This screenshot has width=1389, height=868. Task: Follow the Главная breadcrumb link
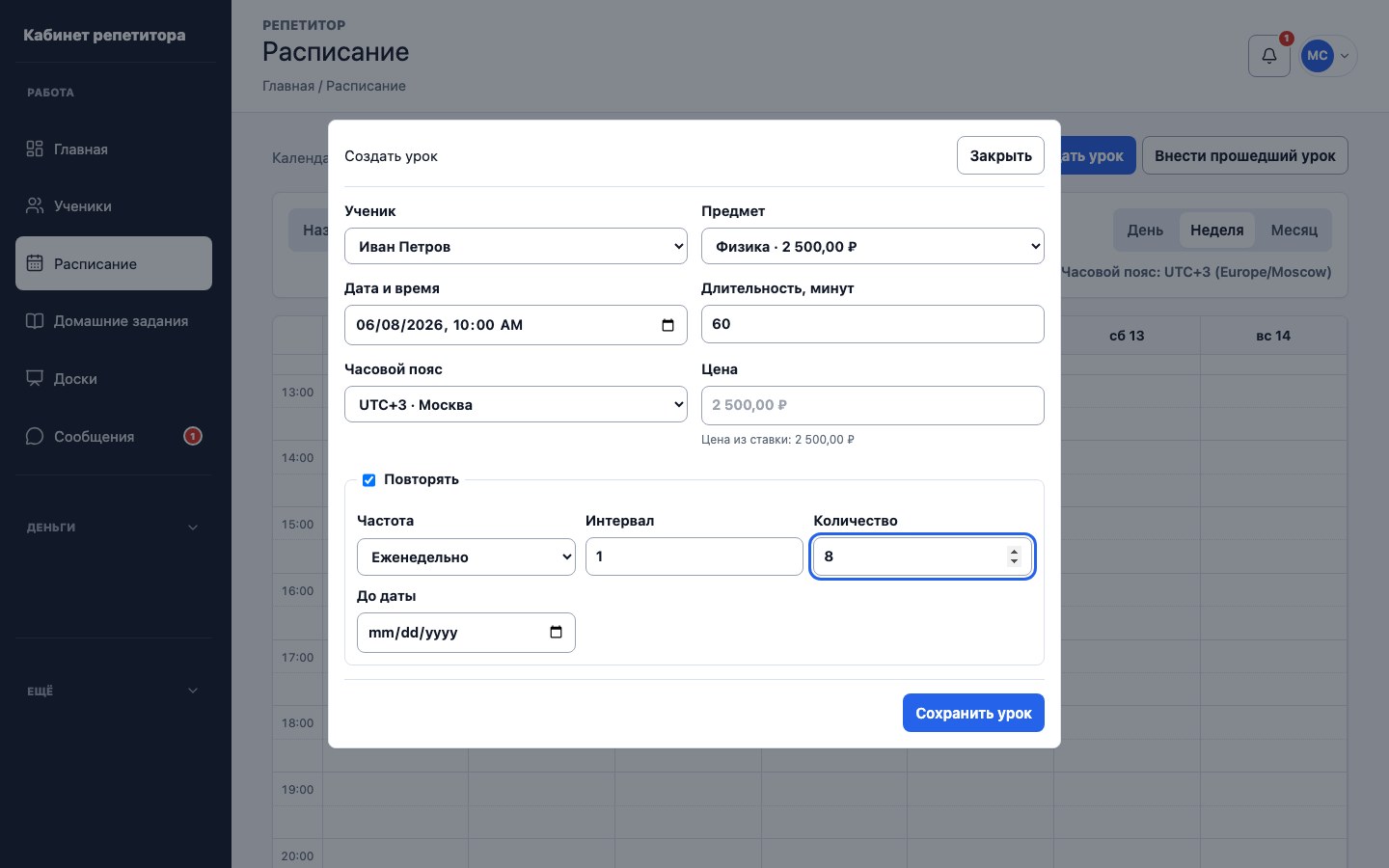(288, 86)
